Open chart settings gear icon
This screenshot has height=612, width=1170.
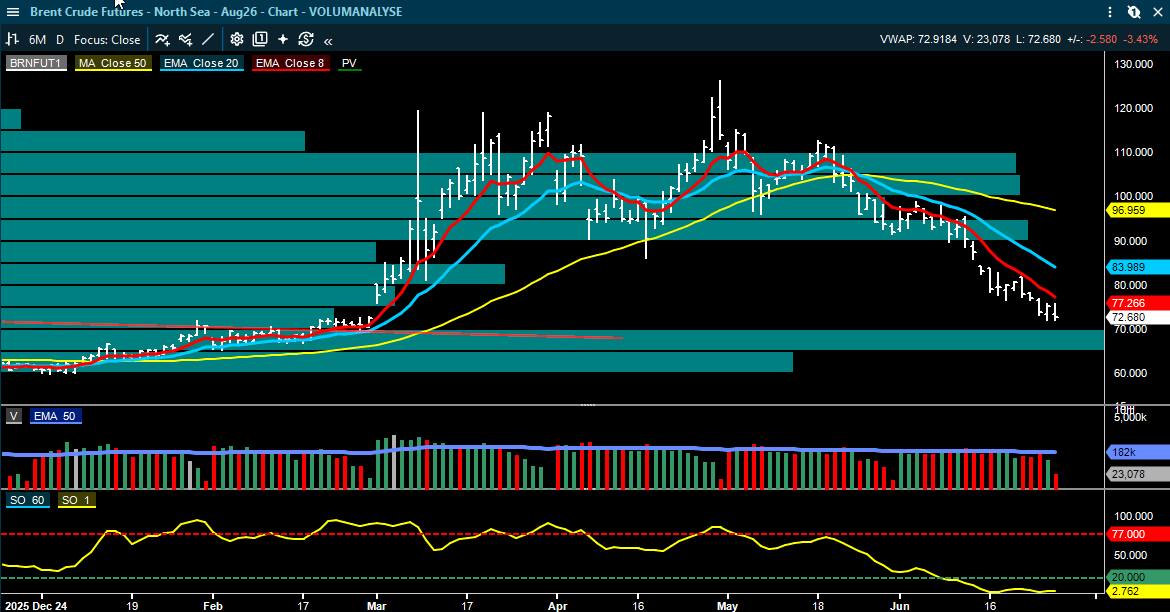(237, 40)
